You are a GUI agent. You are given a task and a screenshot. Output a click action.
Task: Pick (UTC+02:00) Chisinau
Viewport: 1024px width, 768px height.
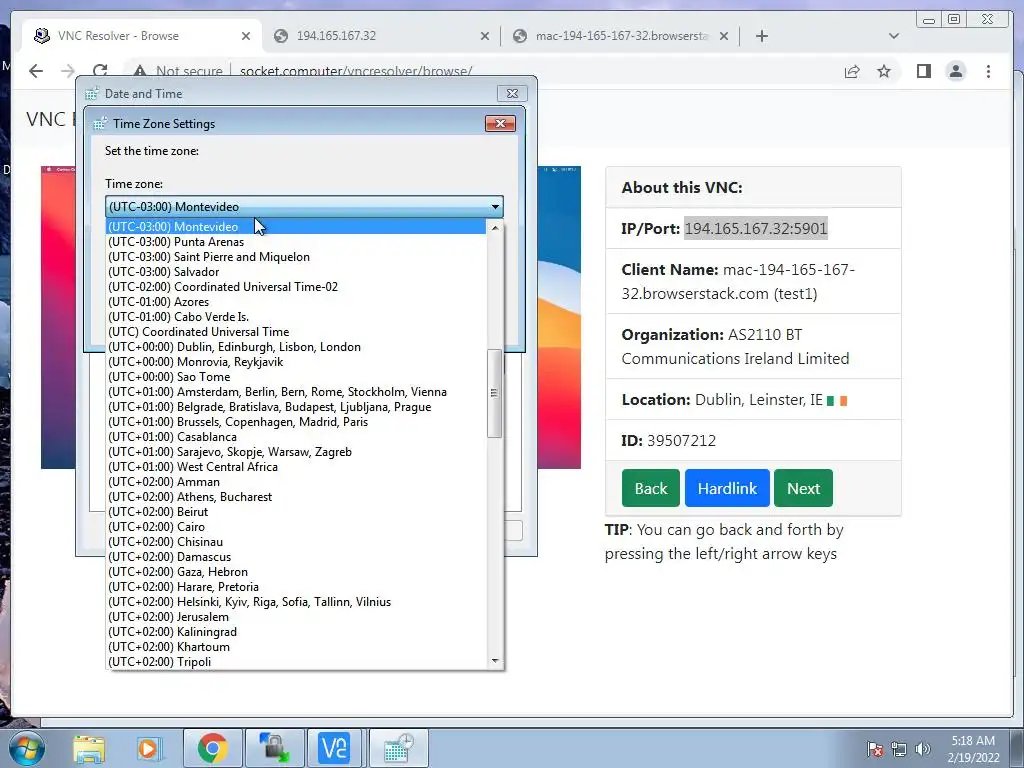[296, 542]
